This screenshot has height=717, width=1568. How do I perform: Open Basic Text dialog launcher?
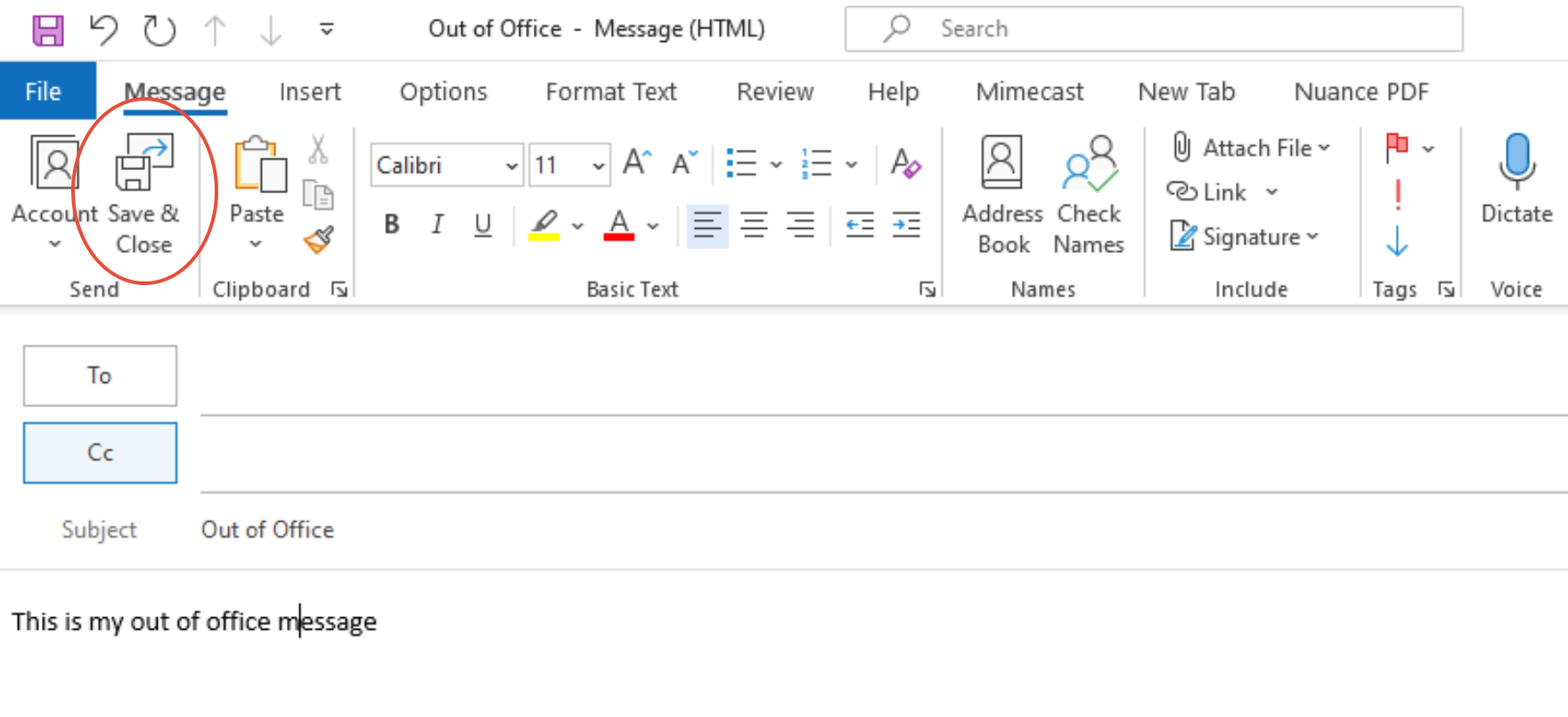point(927,289)
